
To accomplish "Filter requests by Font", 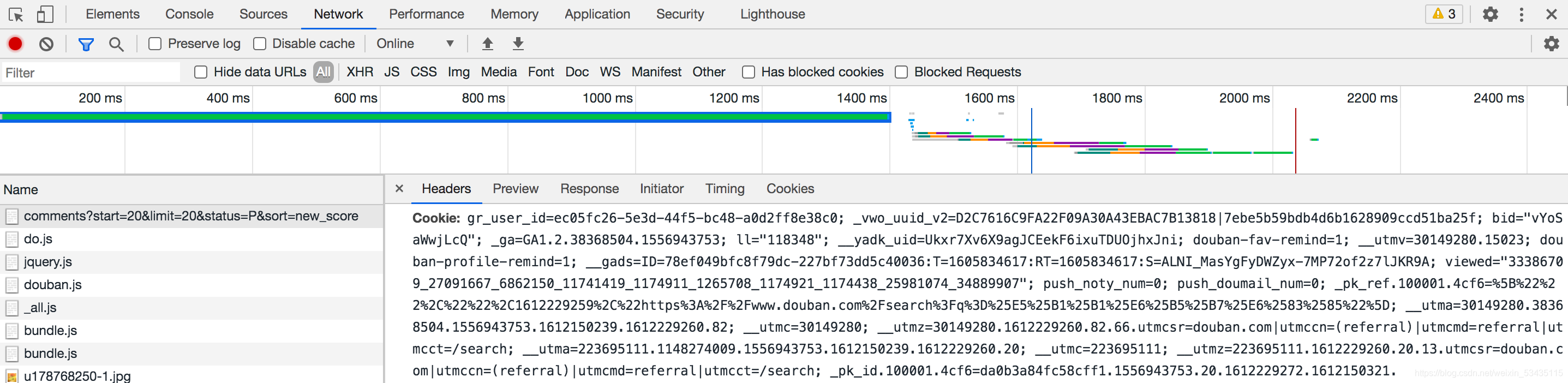I will [541, 73].
